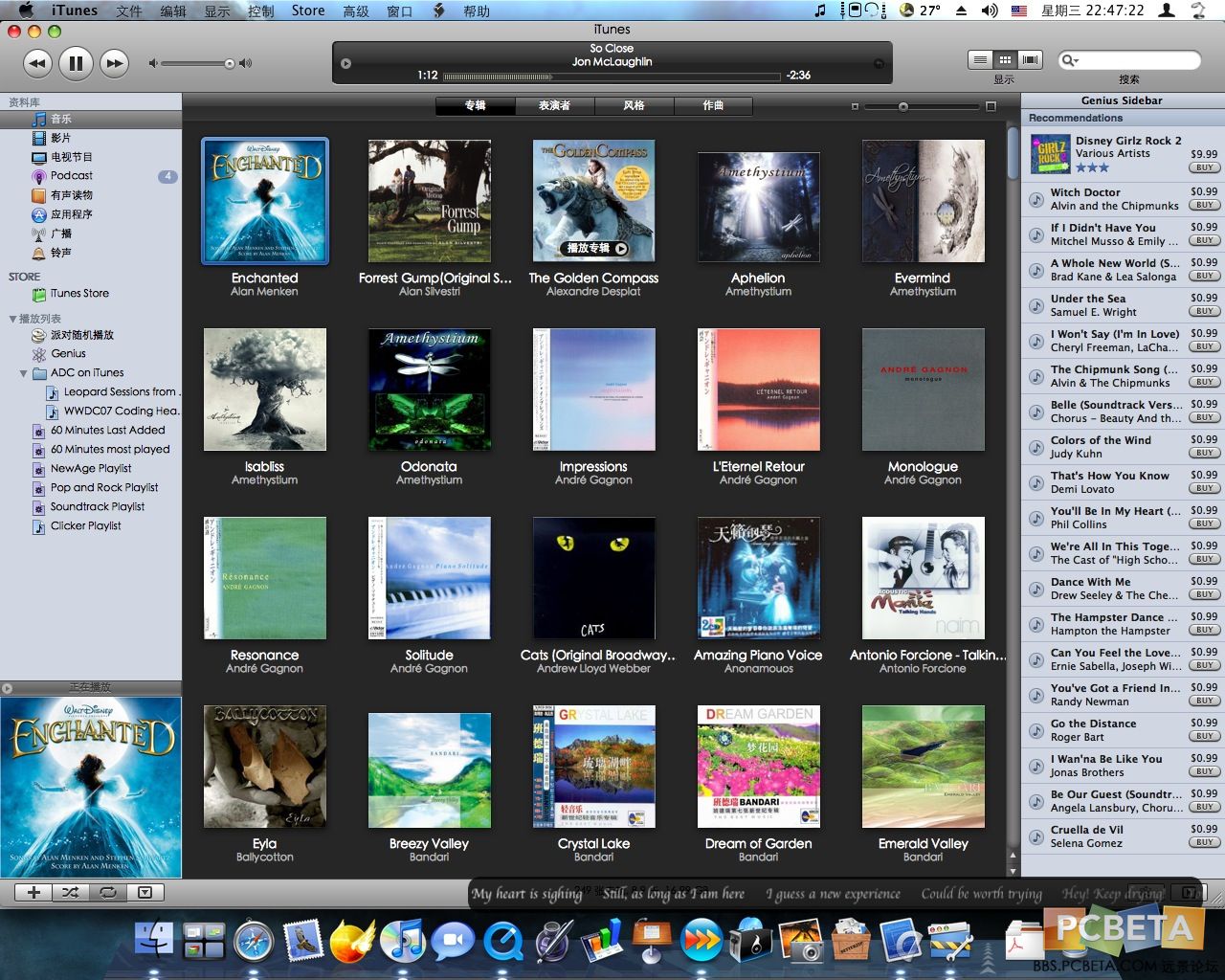This screenshot has width=1225, height=980.
Task: Pause playback with the pause button
Action: click(76, 64)
